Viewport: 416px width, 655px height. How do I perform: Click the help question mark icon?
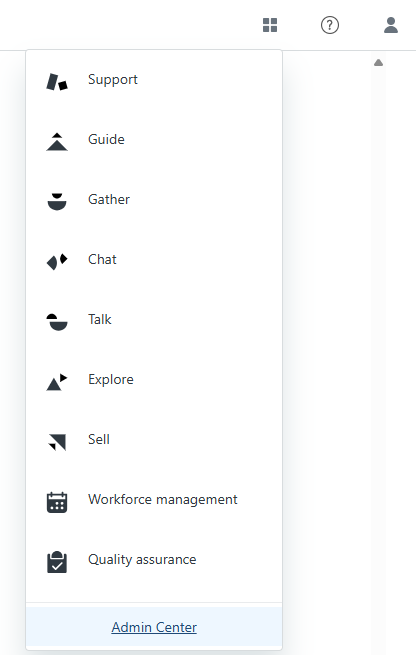click(x=330, y=25)
